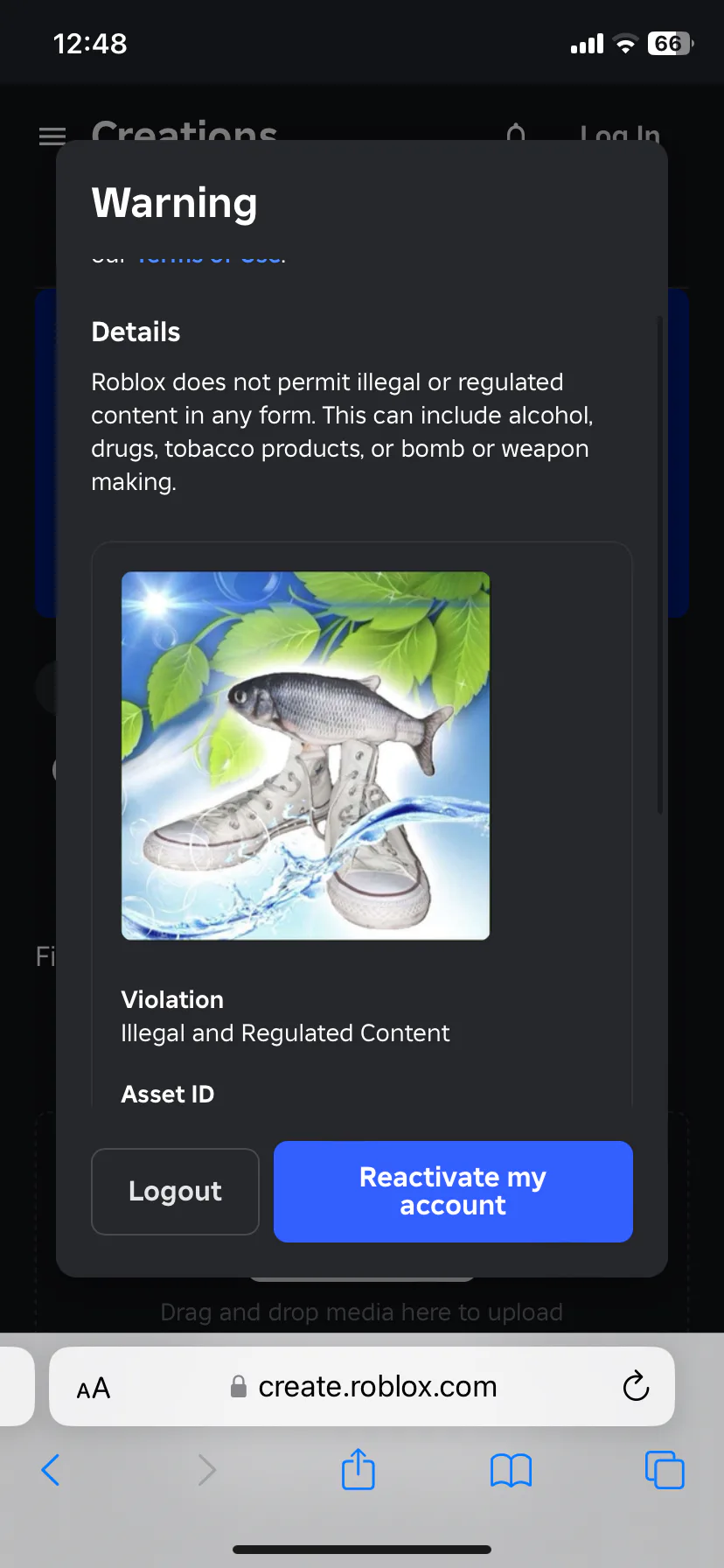Open the Terms of Use link
The height and width of the screenshot is (1568, 724).
pyautogui.click(x=210, y=256)
